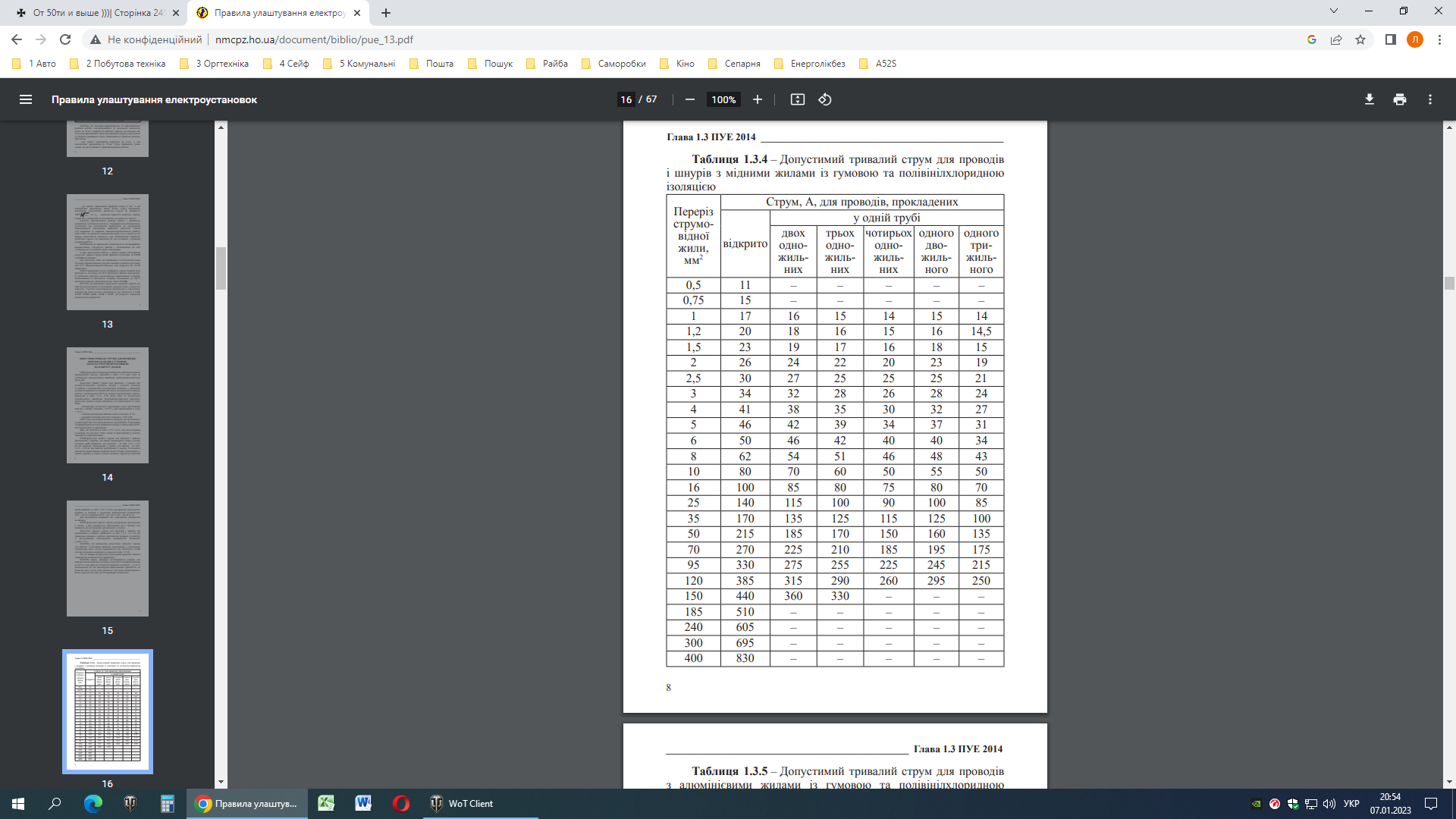Click the page number input field
Image resolution: width=1456 pixels, height=819 pixels.
626,99
